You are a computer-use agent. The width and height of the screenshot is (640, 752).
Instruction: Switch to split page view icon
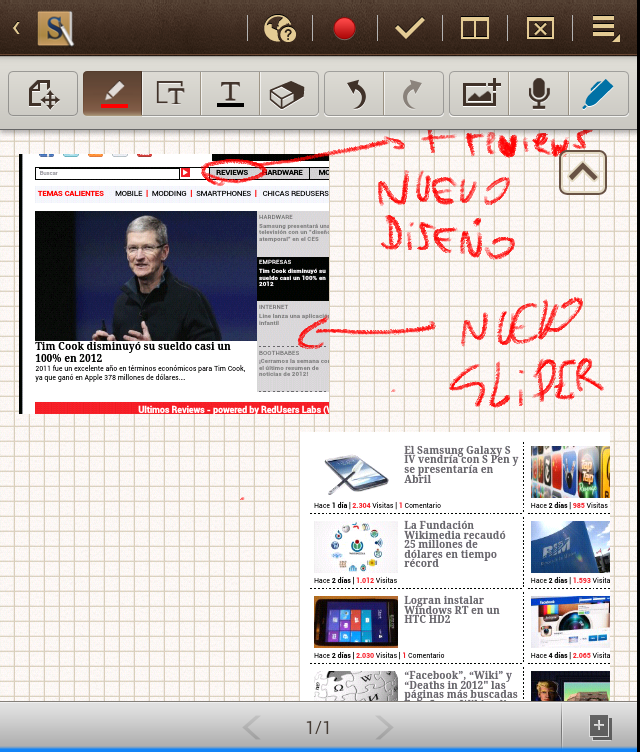click(474, 28)
